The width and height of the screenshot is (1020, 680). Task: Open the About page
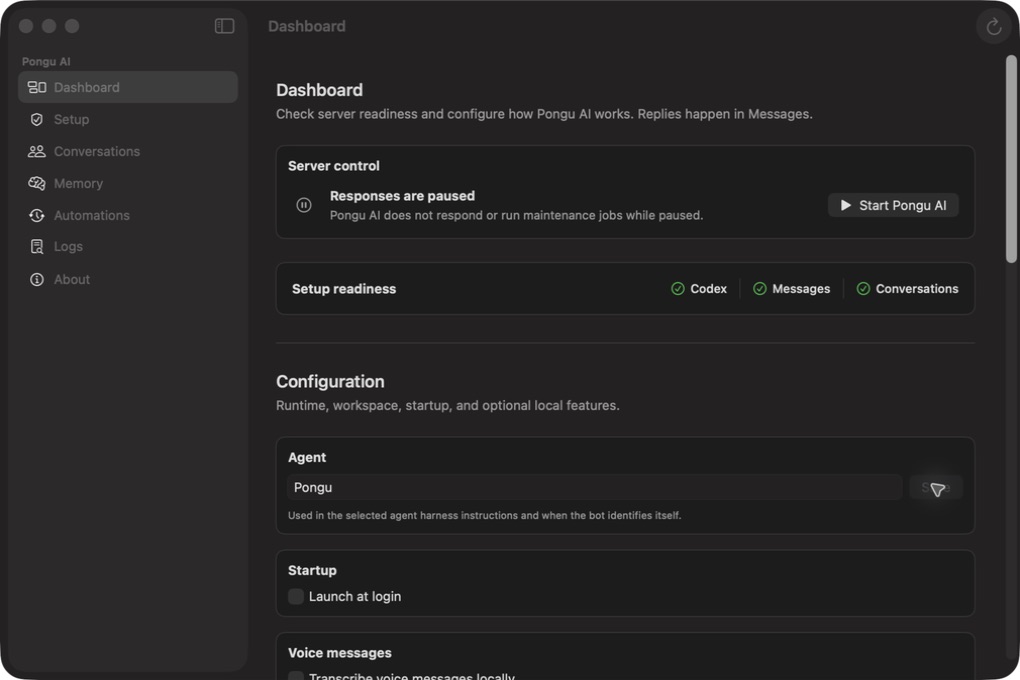pos(128,279)
